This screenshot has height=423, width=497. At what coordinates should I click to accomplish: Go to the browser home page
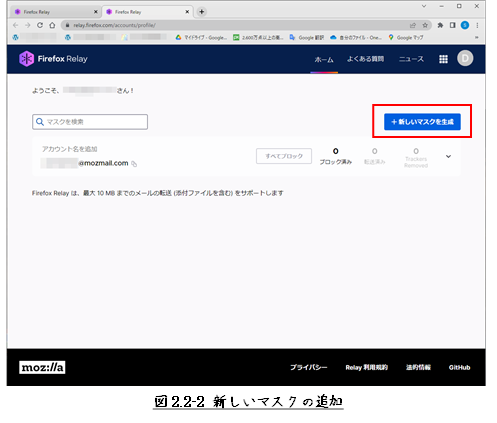coord(52,25)
